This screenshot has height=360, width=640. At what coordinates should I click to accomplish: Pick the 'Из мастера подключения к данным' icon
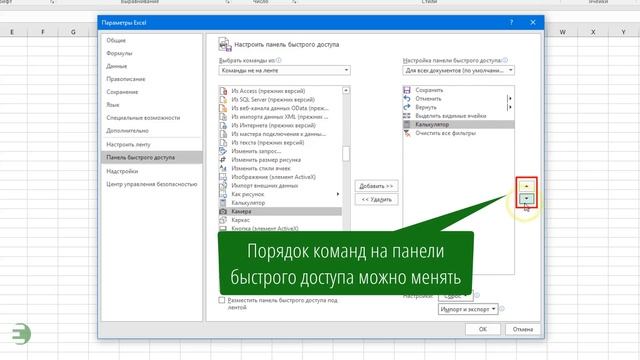click(x=223, y=134)
